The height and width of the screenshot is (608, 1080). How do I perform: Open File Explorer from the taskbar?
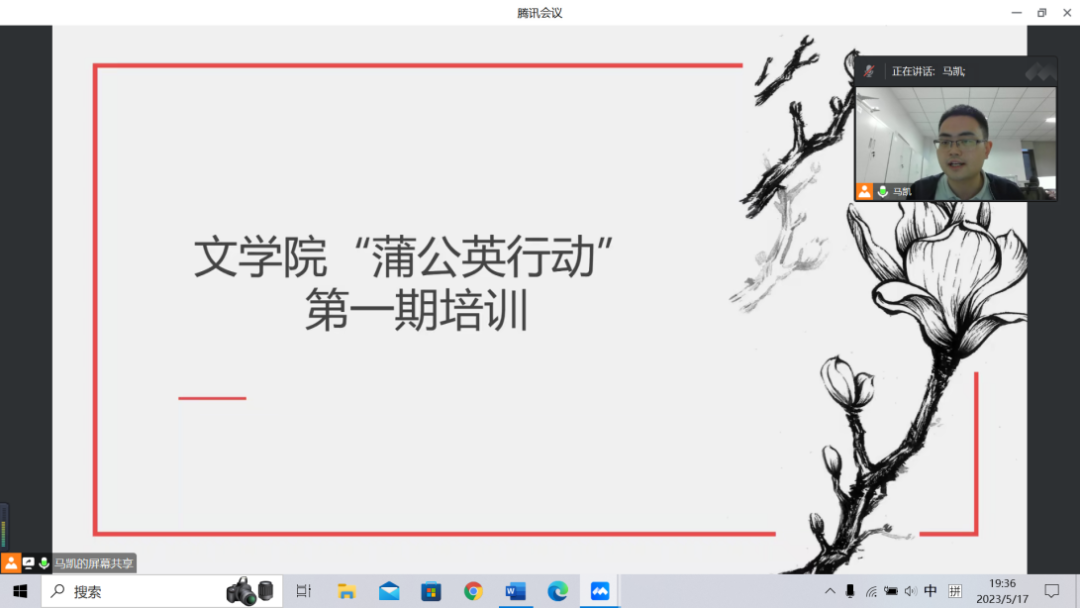pyautogui.click(x=347, y=591)
